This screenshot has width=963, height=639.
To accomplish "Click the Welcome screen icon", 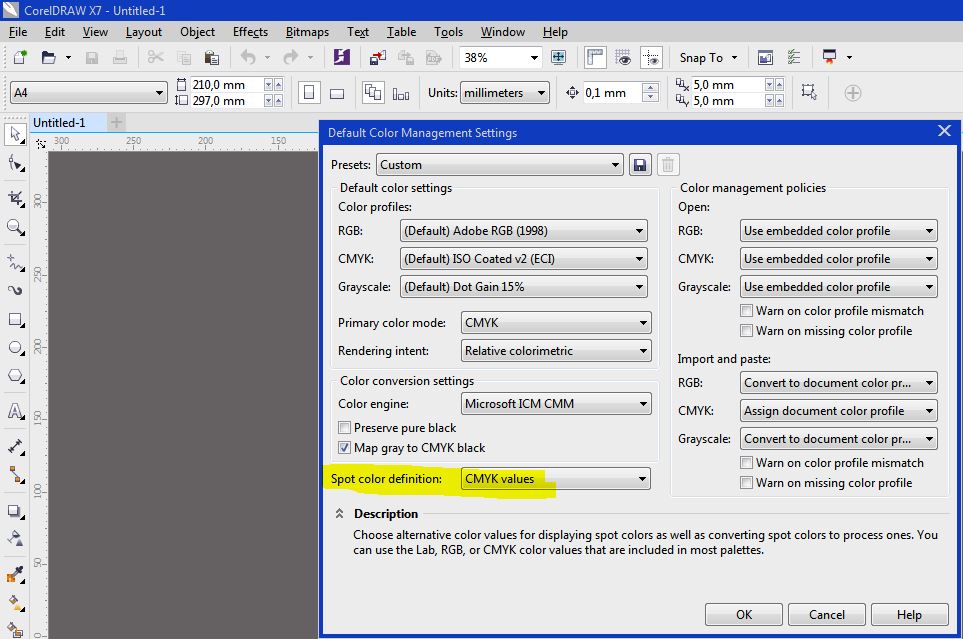I will (765, 58).
